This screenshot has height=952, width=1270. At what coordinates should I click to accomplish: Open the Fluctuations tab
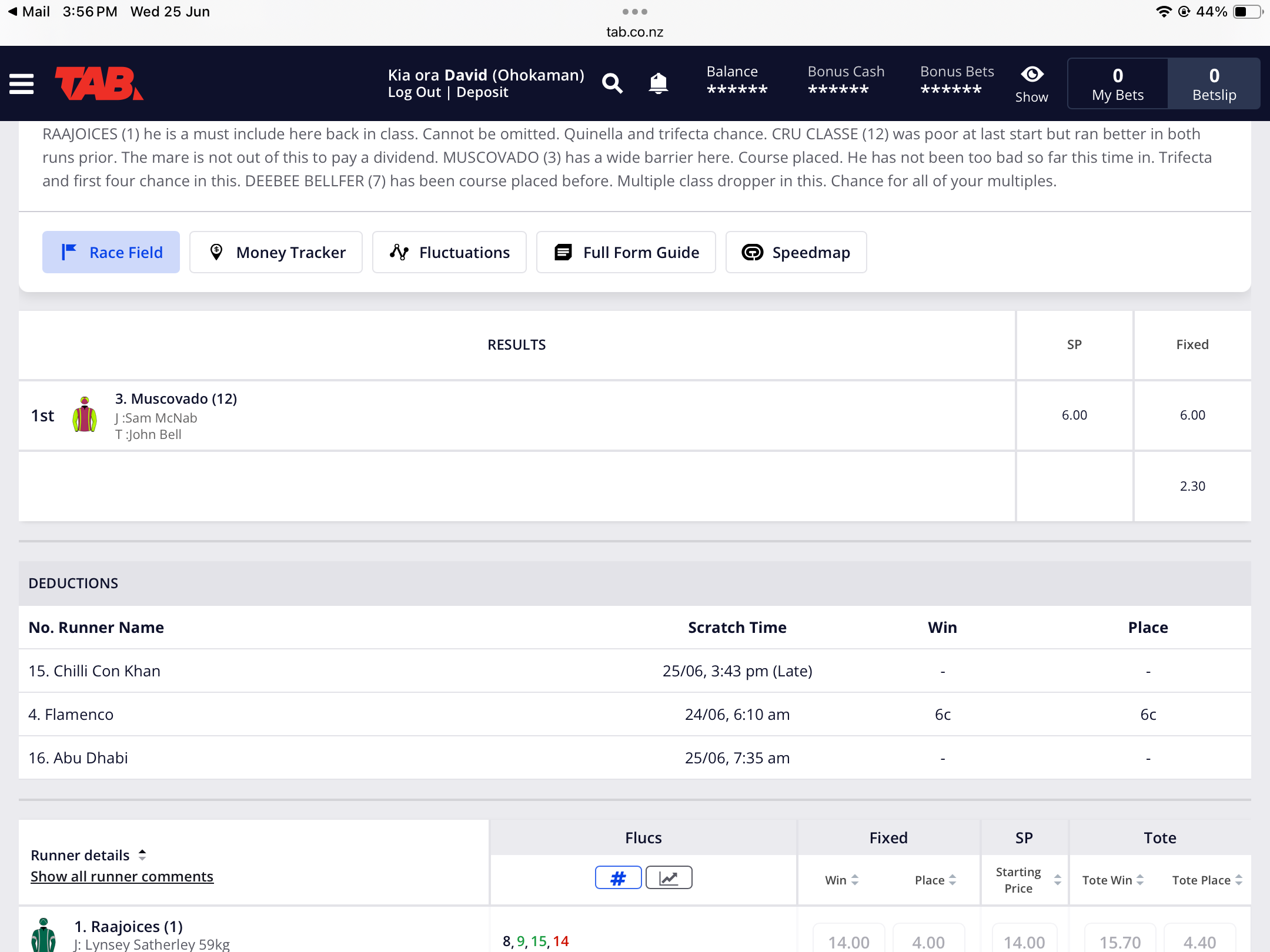coord(449,252)
